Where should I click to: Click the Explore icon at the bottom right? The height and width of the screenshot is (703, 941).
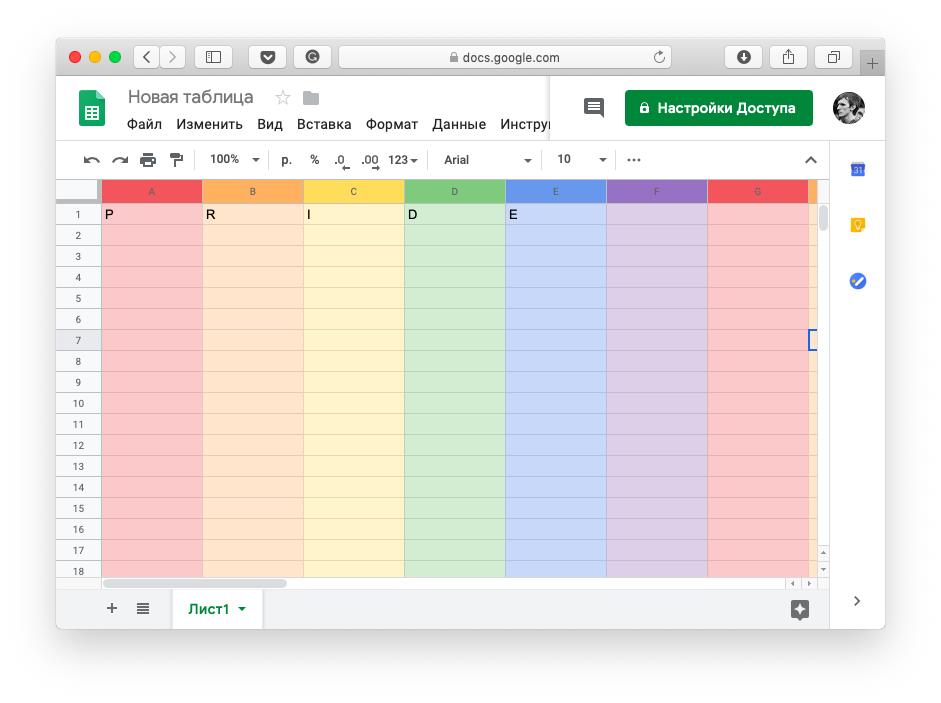tap(799, 610)
